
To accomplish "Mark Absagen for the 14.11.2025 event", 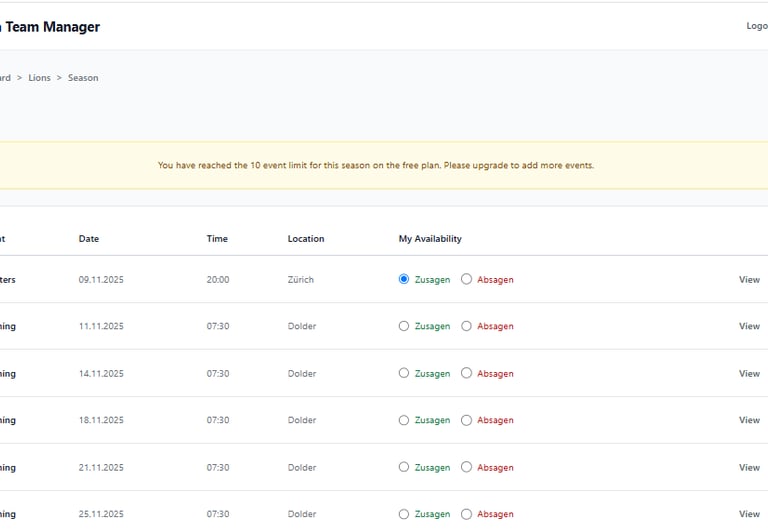I will click(466, 373).
